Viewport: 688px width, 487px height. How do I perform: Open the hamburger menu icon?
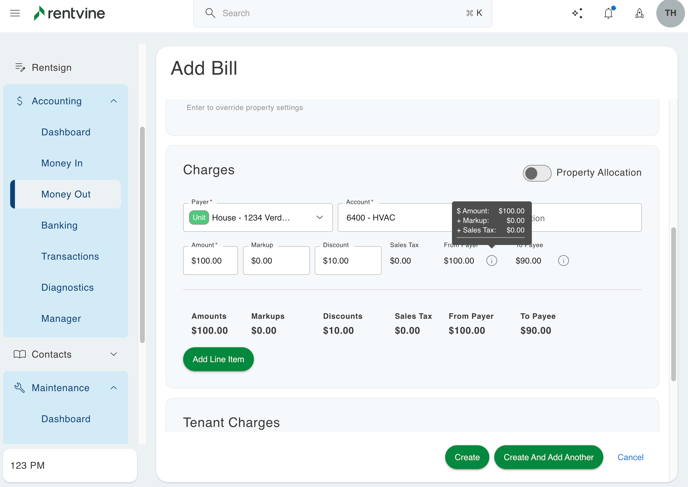tap(15, 14)
